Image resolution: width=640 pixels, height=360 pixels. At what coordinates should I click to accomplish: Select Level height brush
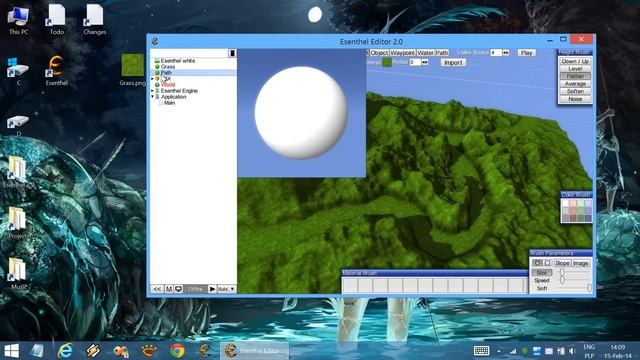(575, 69)
